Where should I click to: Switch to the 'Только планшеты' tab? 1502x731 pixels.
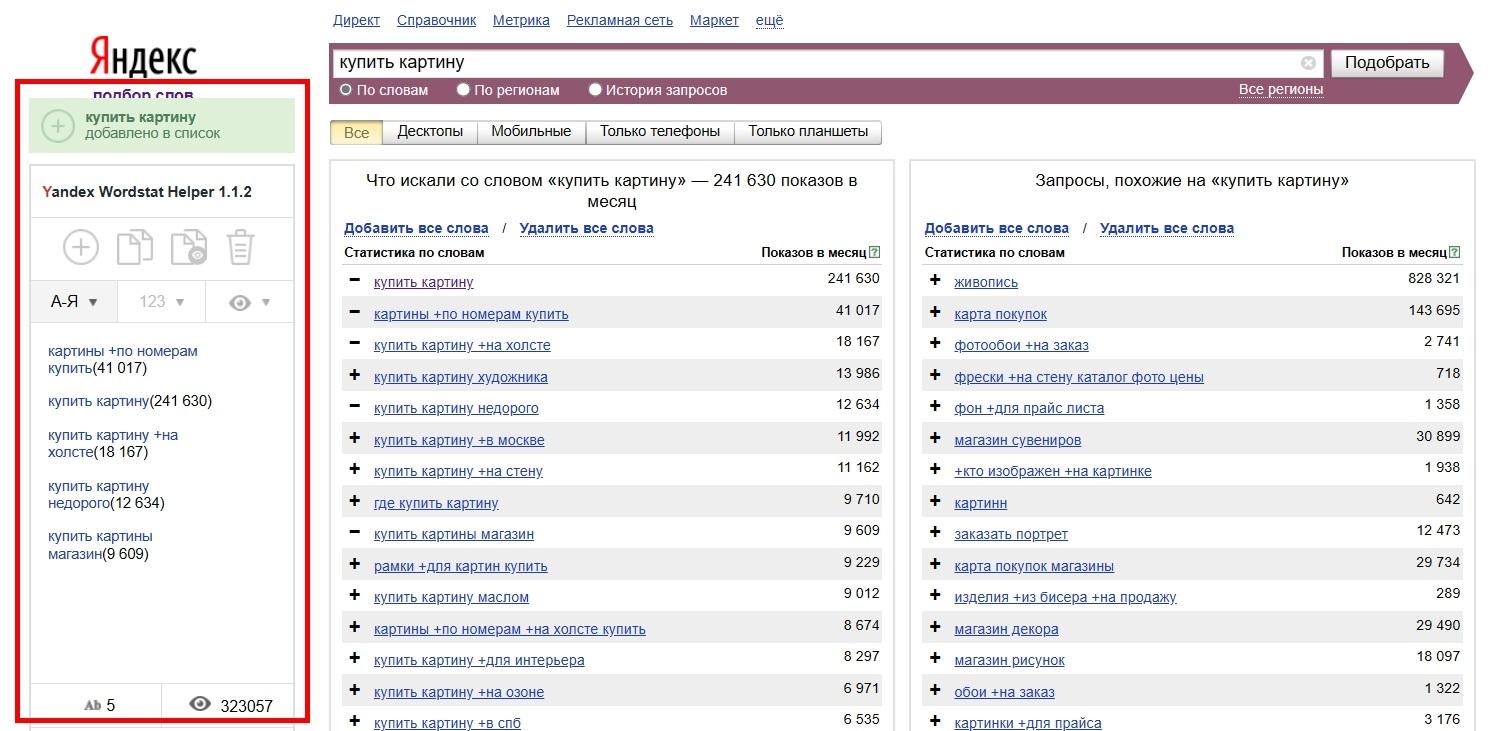(x=808, y=132)
